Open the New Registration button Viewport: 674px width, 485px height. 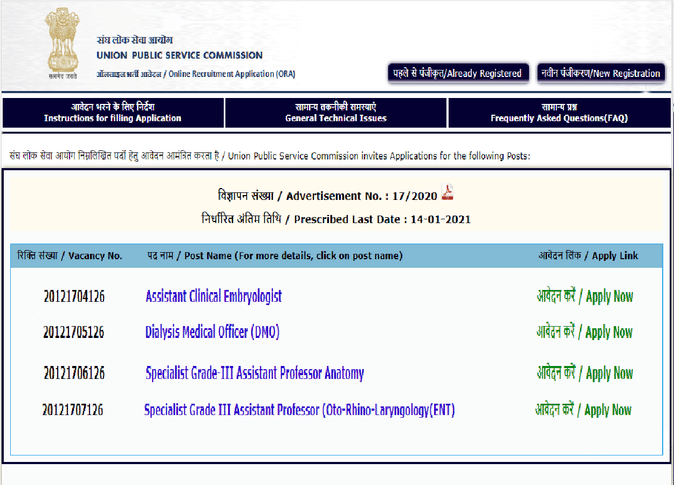coord(600,73)
